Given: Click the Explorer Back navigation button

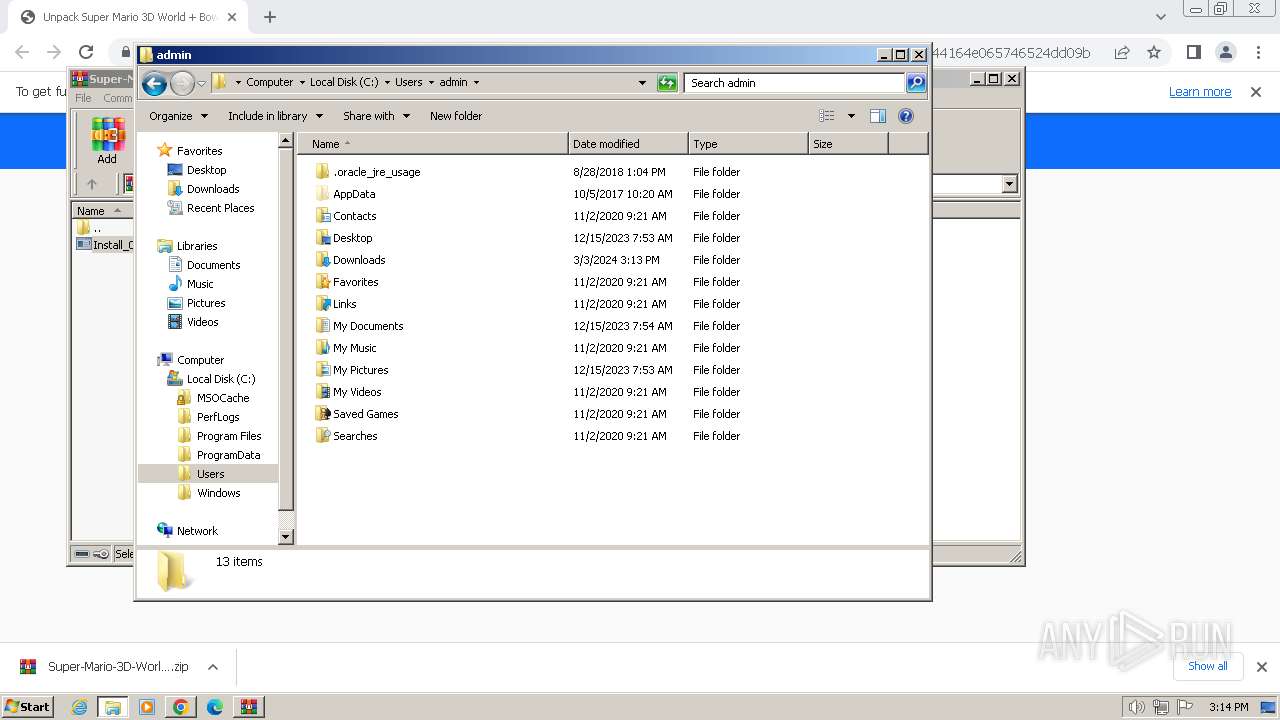Looking at the screenshot, I should 154,83.
